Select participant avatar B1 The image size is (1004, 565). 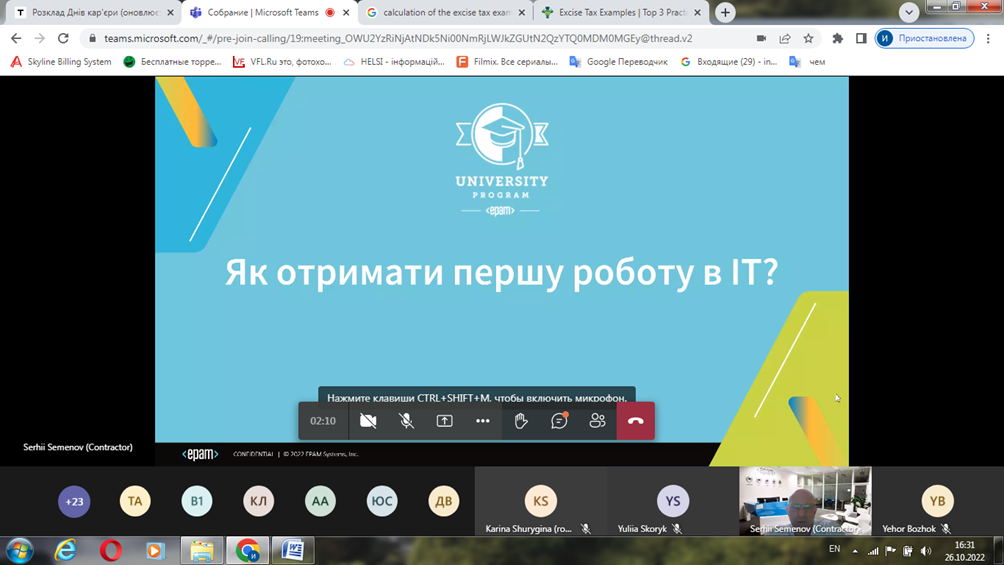click(197, 501)
